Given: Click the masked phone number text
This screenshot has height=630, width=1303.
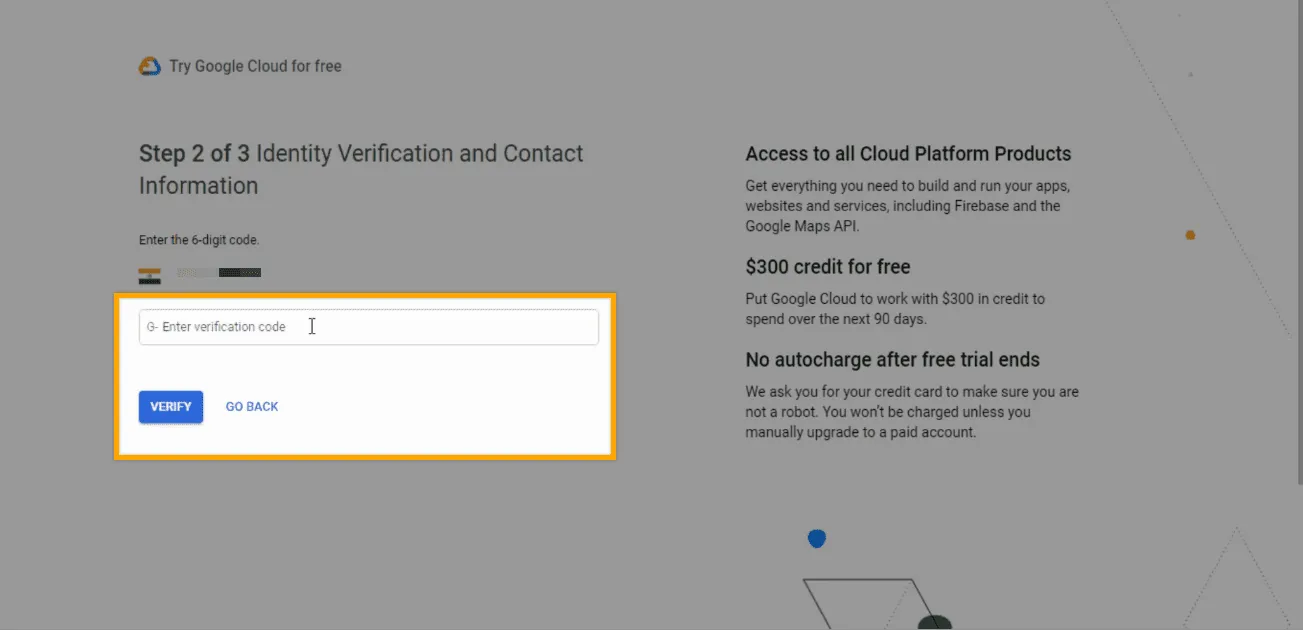Looking at the screenshot, I should pos(219,273).
